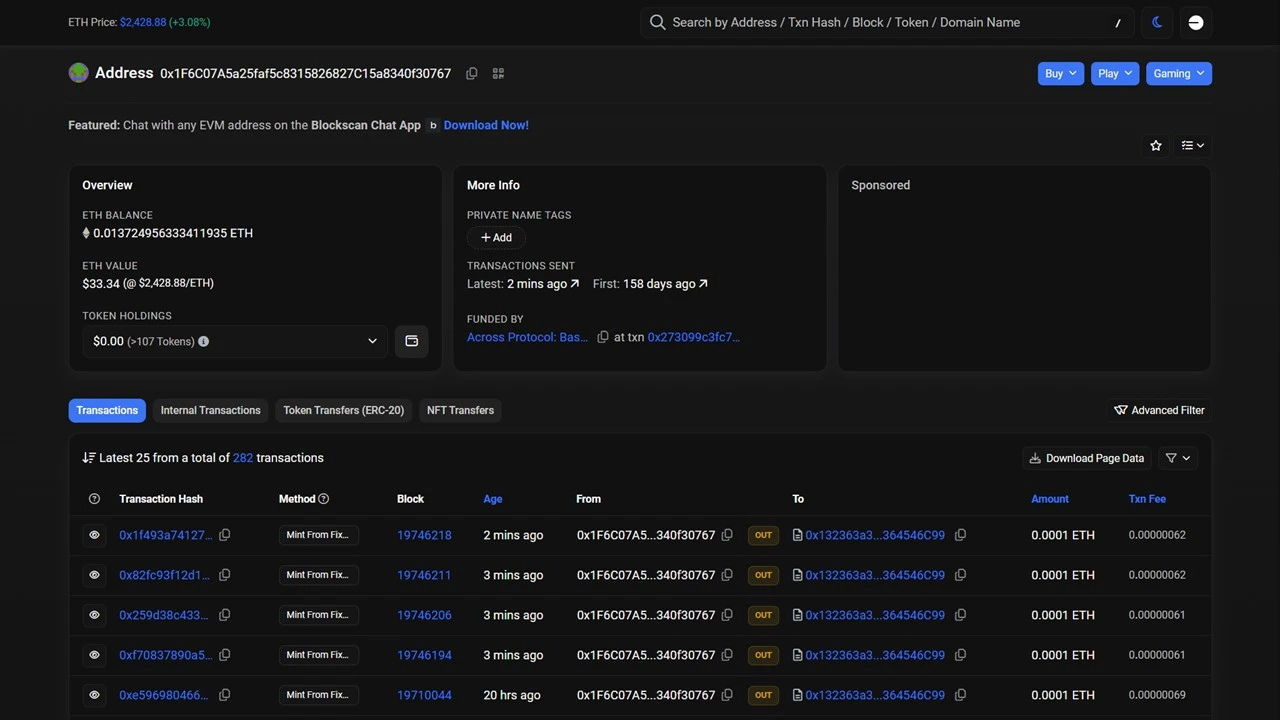The image size is (1280, 720).
Task: Click the address search input field
Action: click(x=880, y=22)
